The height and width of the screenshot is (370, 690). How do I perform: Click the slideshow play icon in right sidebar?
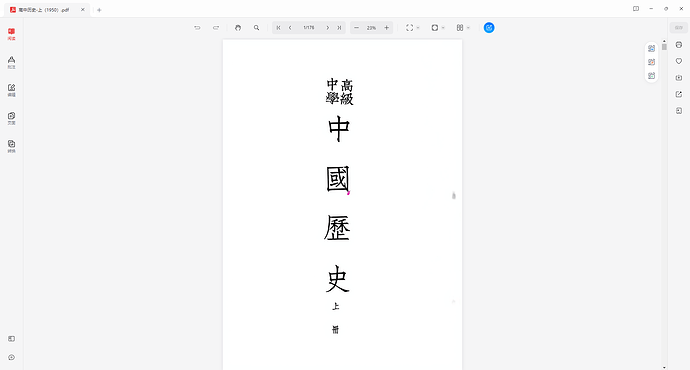pos(679,78)
